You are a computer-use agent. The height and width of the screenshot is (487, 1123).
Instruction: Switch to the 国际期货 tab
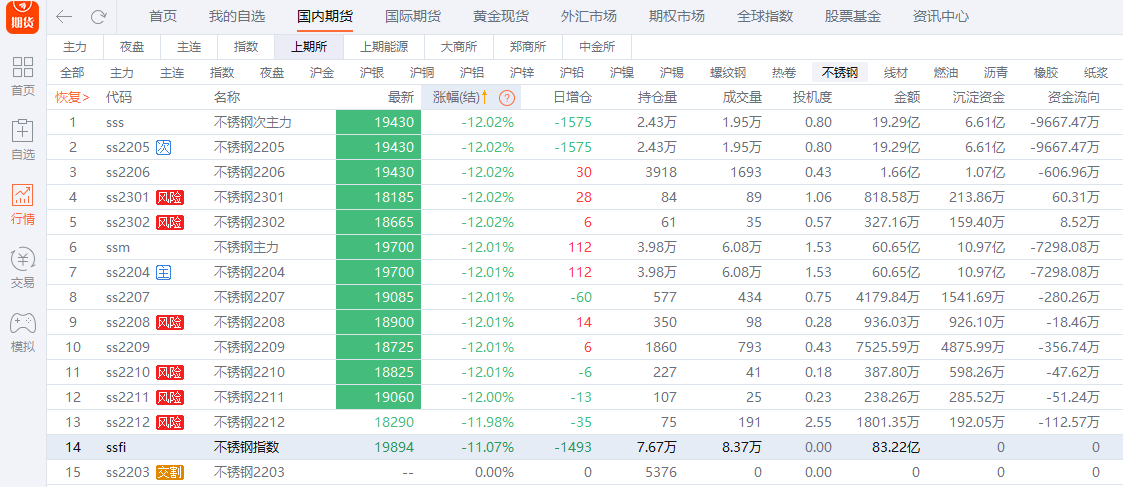[x=413, y=17]
